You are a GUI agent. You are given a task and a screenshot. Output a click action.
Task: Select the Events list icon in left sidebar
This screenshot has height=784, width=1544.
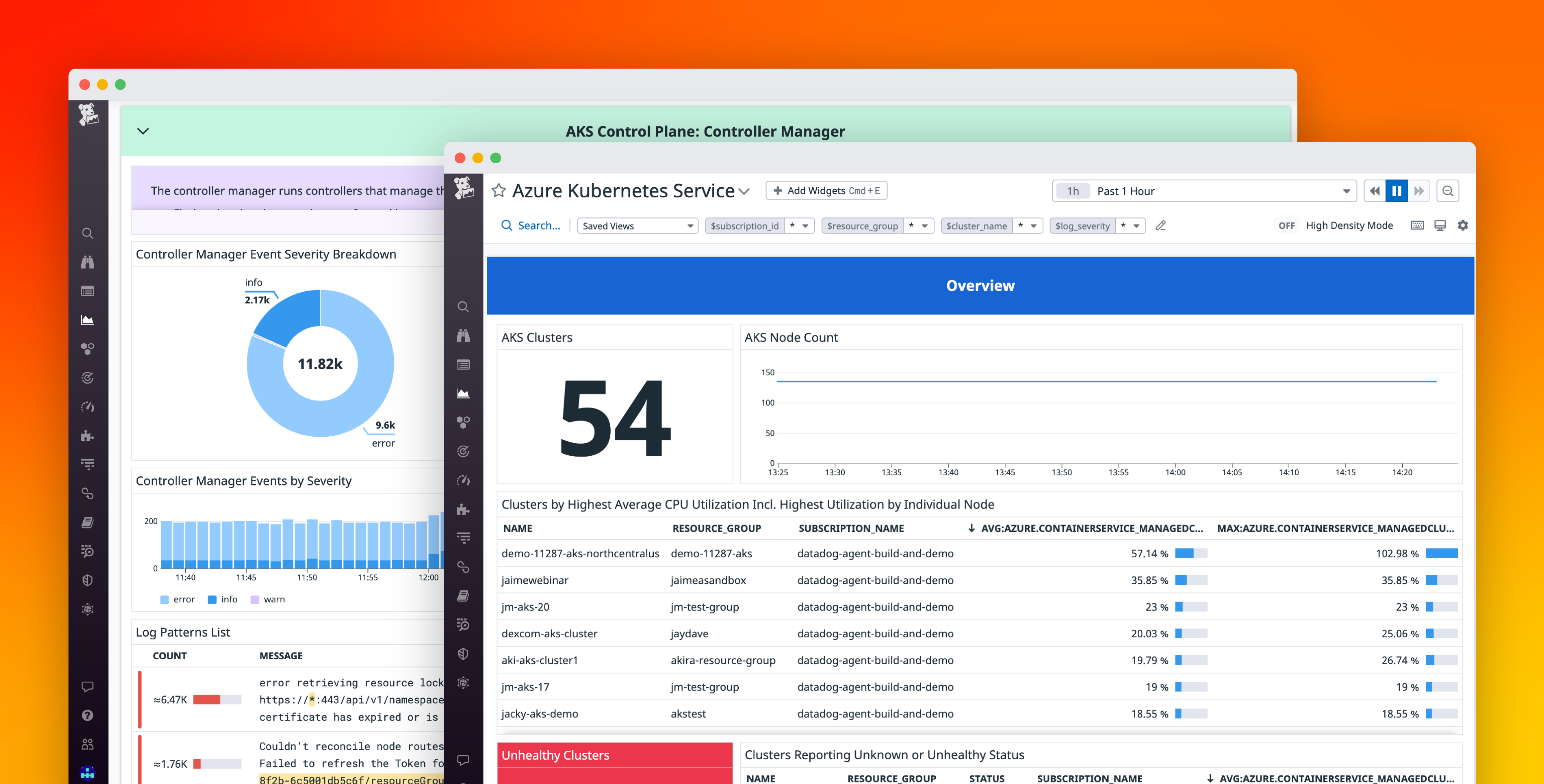(463, 364)
